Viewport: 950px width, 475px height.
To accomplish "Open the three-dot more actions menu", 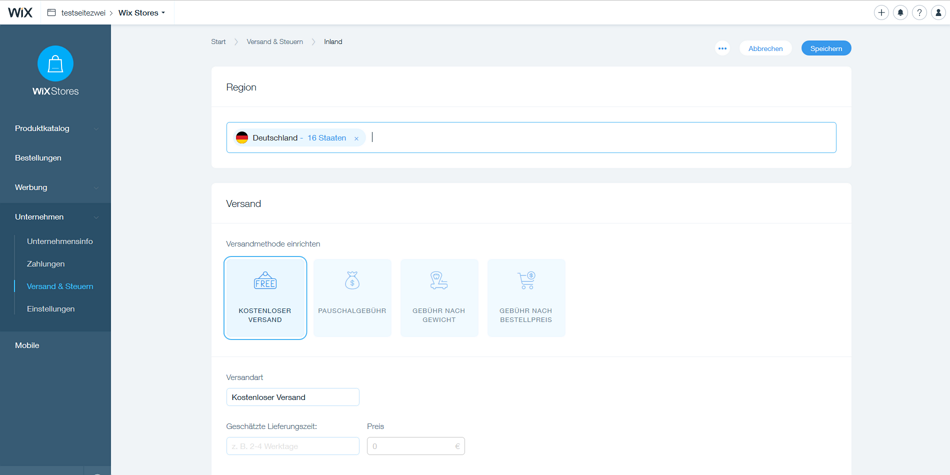I will pyautogui.click(x=722, y=48).
